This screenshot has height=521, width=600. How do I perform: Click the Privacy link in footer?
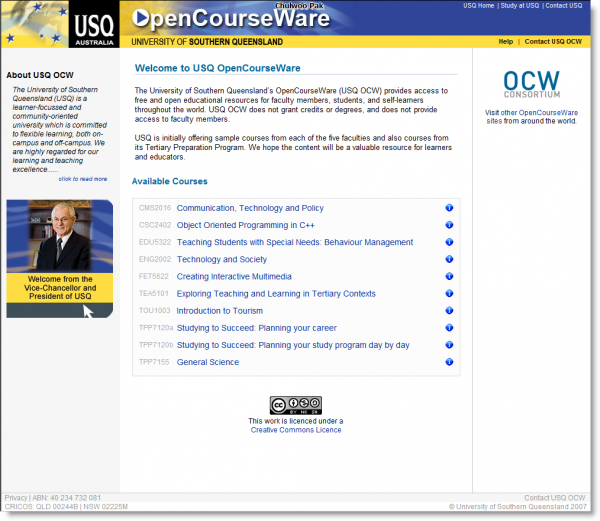[x=16, y=497]
